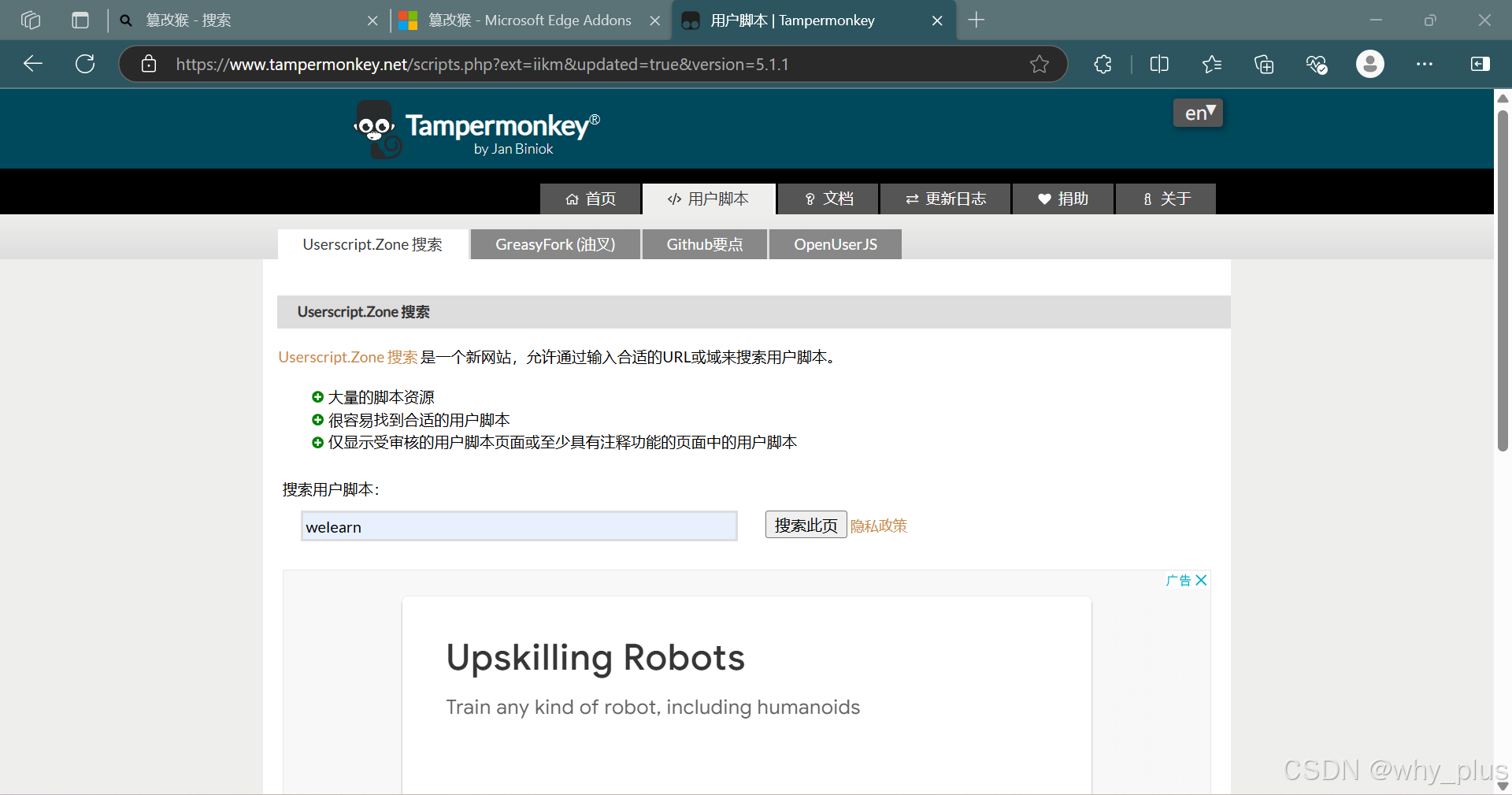Image resolution: width=1512 pixels, height=795 pixels.
Task: Add page to favorites star icon
Action: click(1039, 64)
